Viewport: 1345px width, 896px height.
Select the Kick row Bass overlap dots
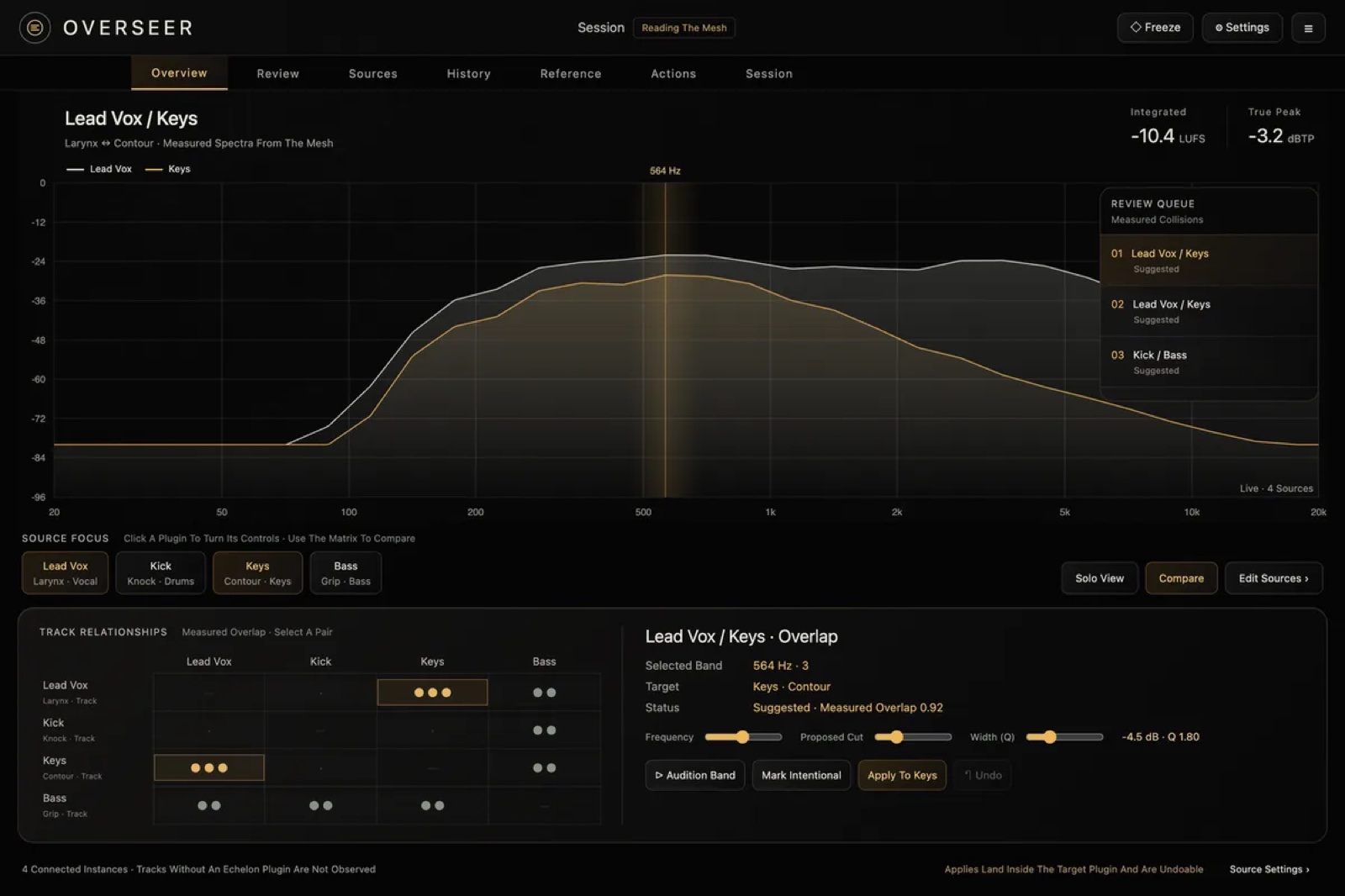544,730
